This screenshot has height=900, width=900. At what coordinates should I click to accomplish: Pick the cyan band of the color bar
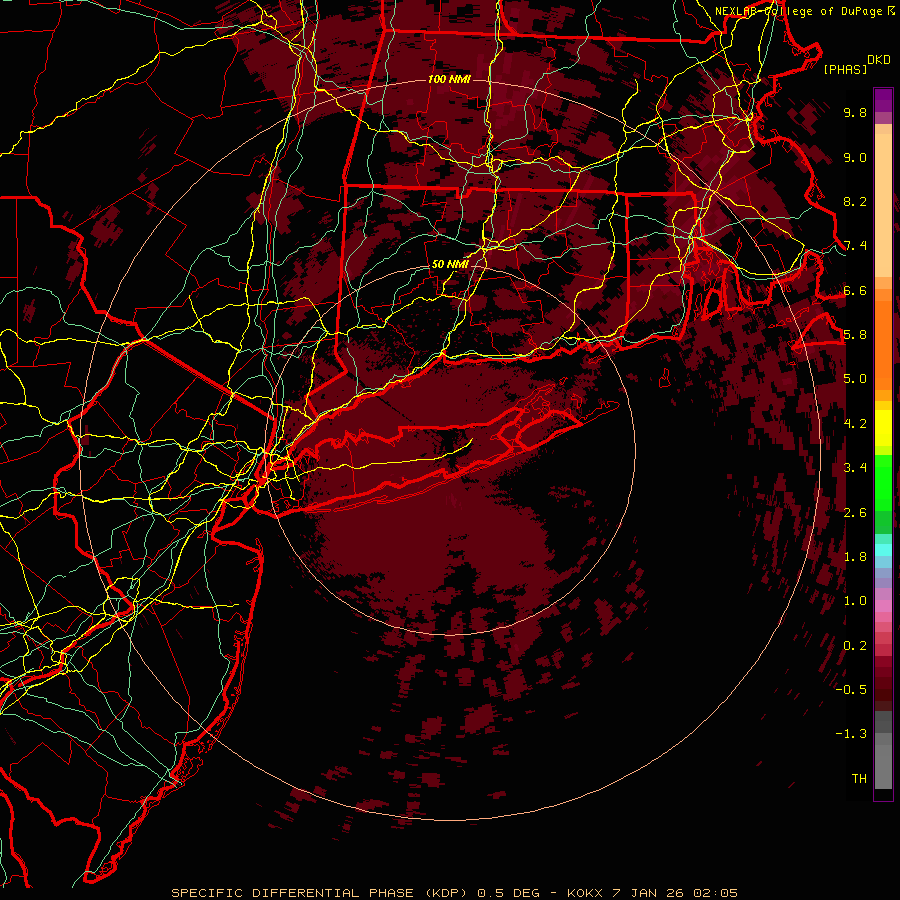click(883, 550)
